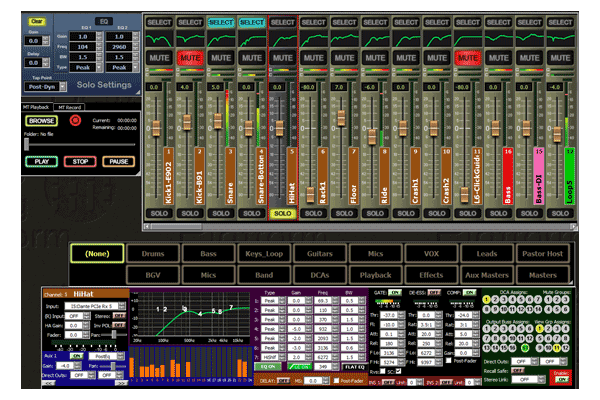The width and height of the screenshot is (600, 400).
Task: Select EQ band point 7 on graph
Action: click(231, 307)
